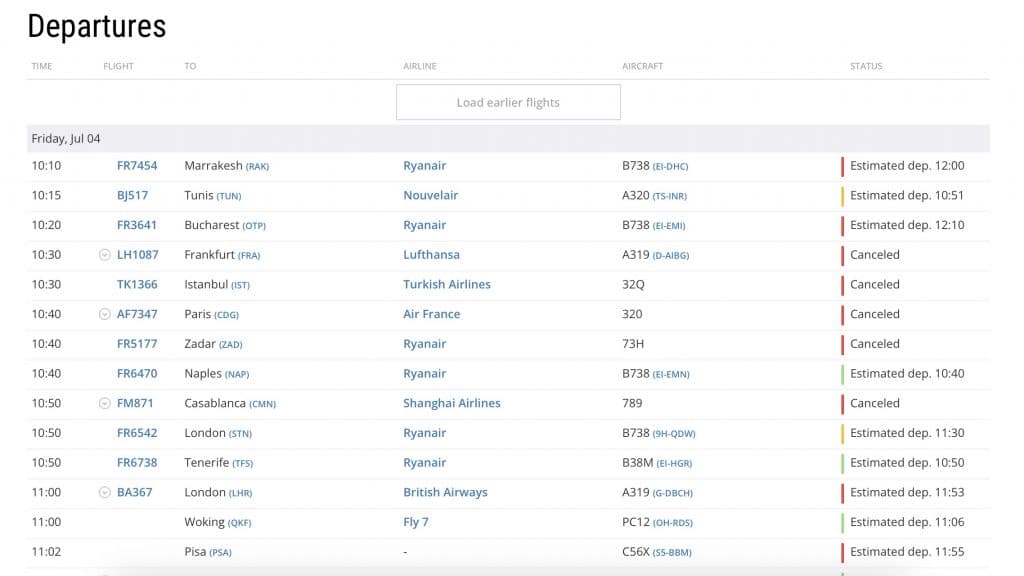Open flight FR5177 link
This screenshot has width=1024, height=576.
(x=137, y=344)
